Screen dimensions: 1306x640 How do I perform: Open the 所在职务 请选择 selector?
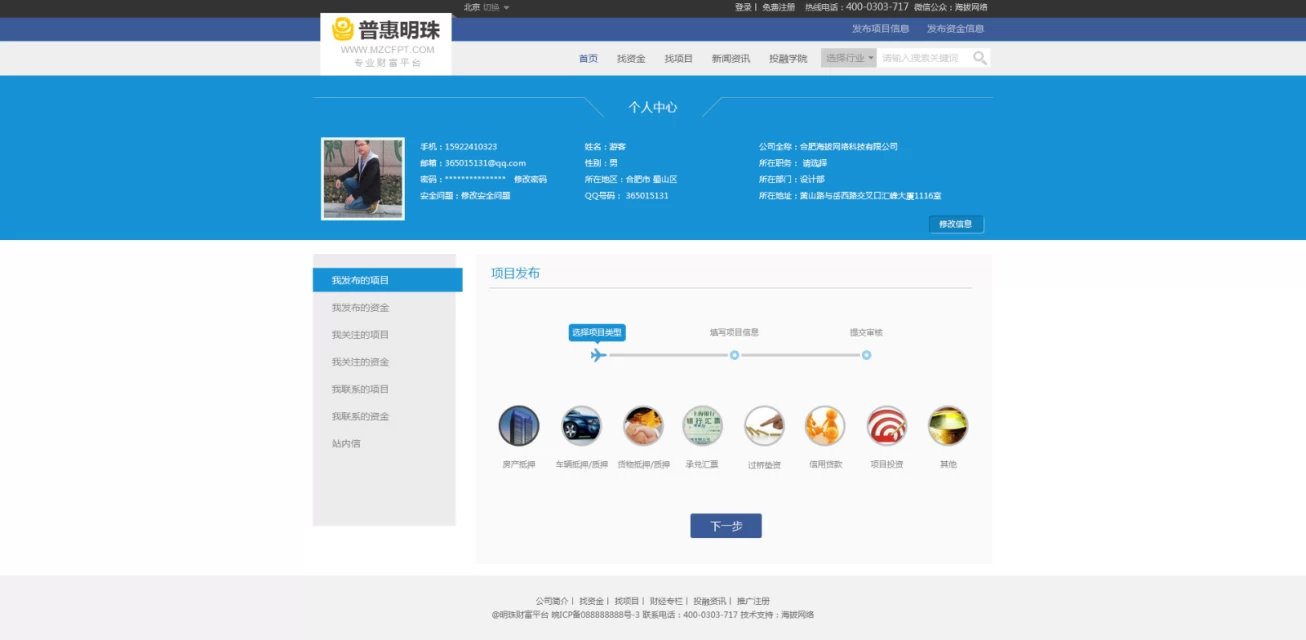pos(814,163)
